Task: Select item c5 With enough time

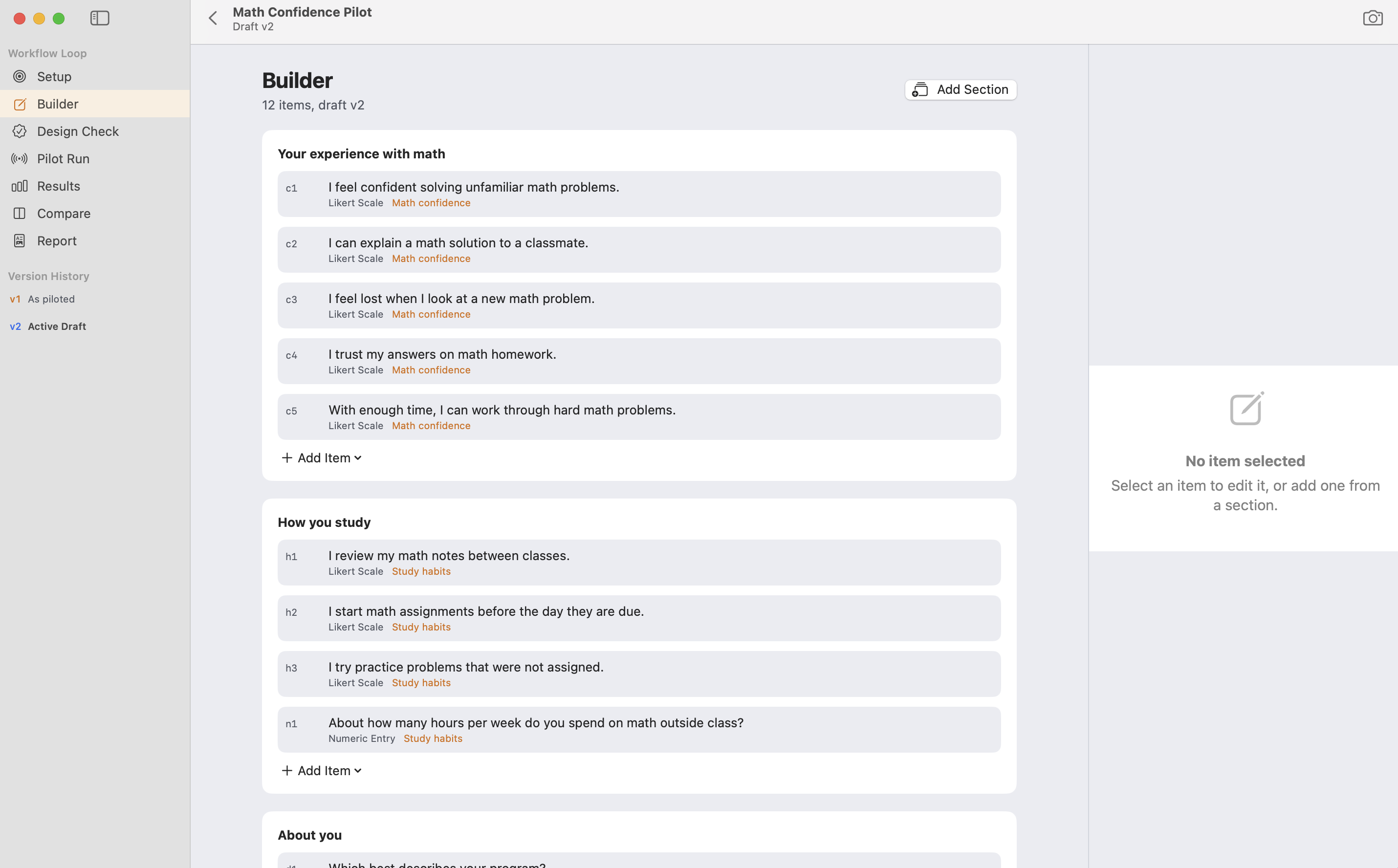Action: [639, 417]
